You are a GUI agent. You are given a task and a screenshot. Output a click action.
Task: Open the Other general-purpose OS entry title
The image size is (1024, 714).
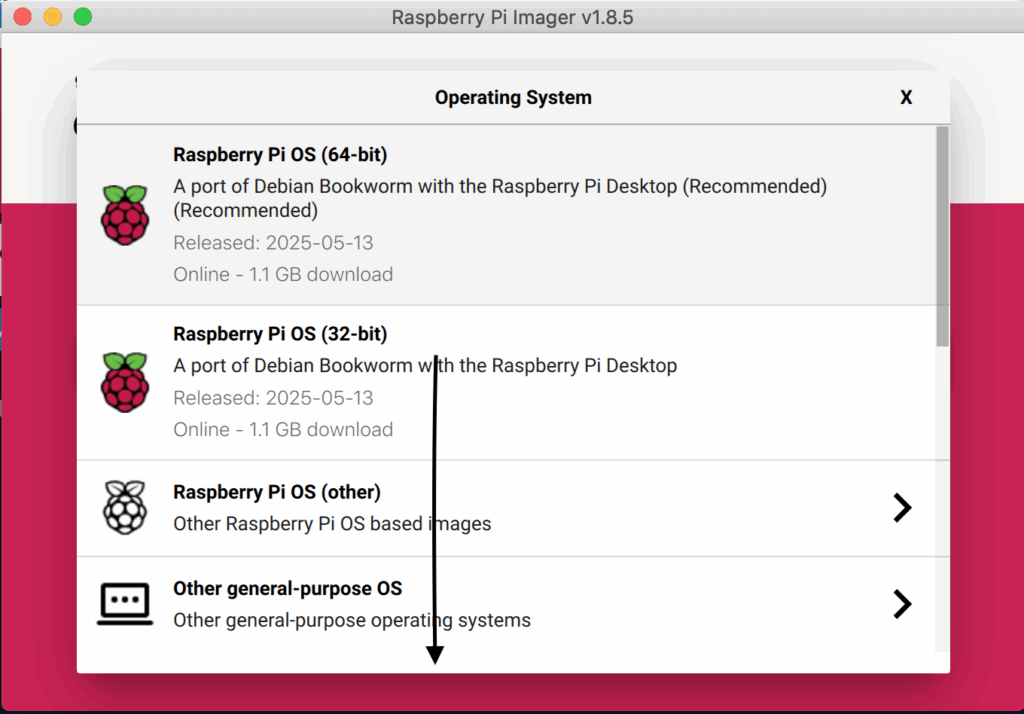click(287, 589)
